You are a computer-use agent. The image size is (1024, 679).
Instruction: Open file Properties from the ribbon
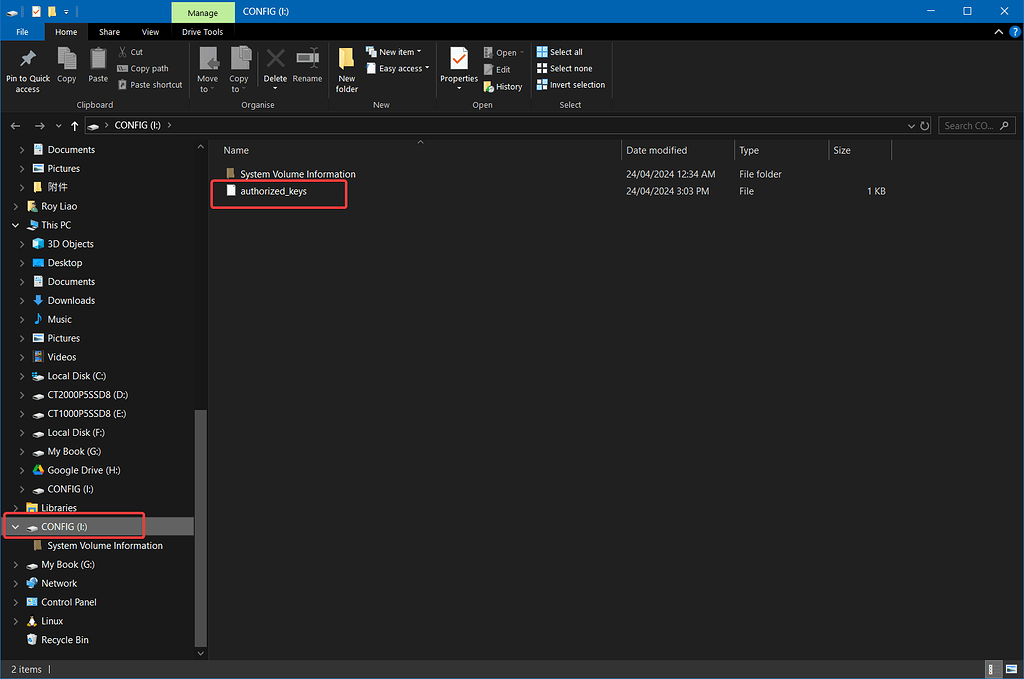(458, 66)
